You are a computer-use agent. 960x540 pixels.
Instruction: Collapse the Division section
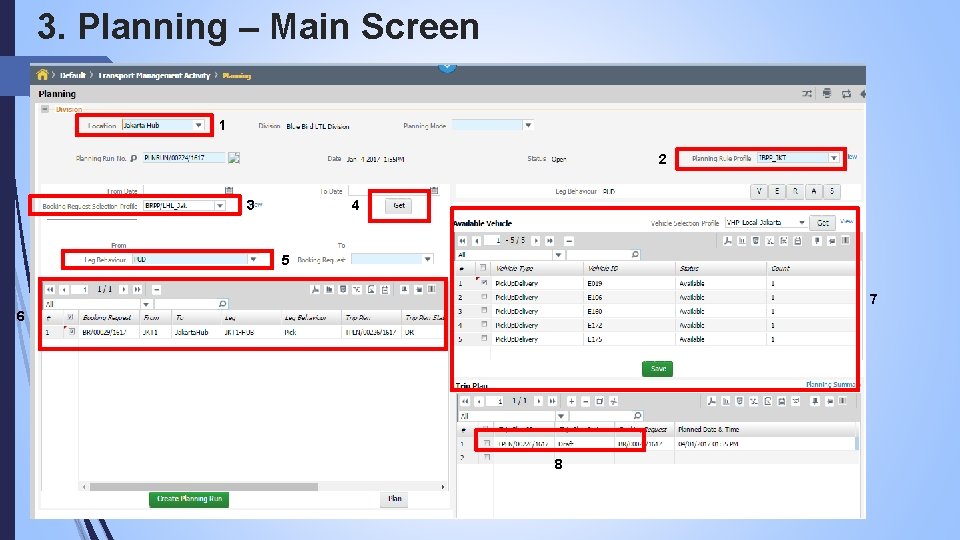point(45,109)
